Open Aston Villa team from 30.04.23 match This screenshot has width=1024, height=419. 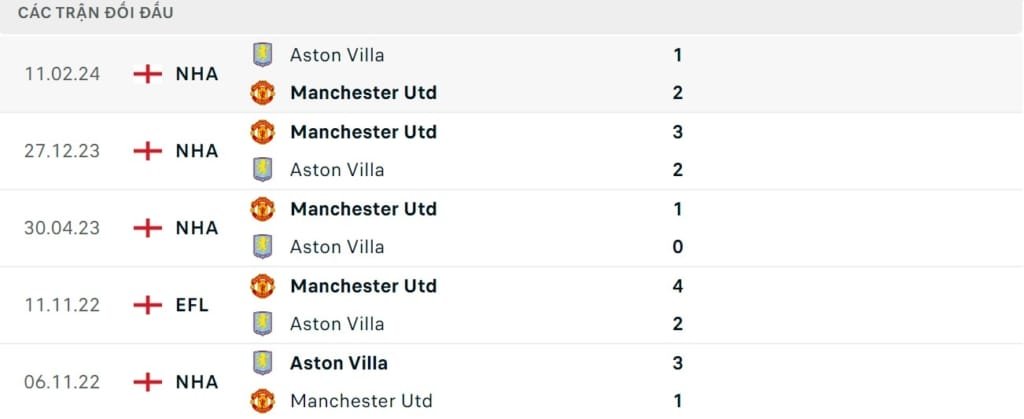[x=336, y=247]
